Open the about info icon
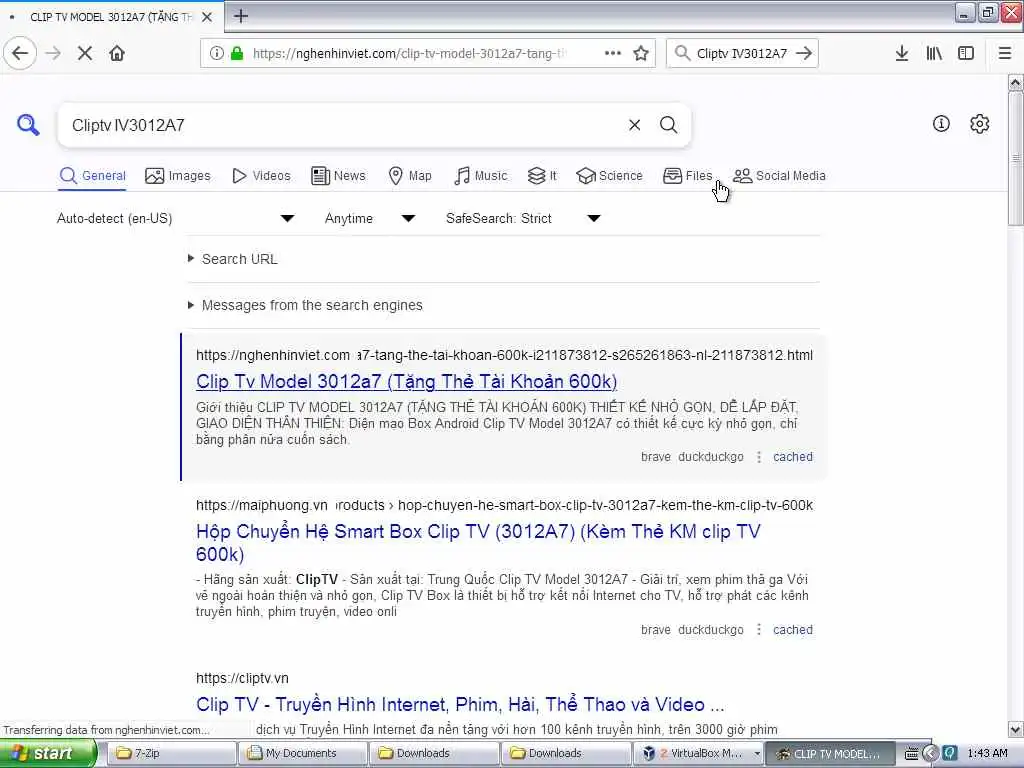 pos(941,124)
